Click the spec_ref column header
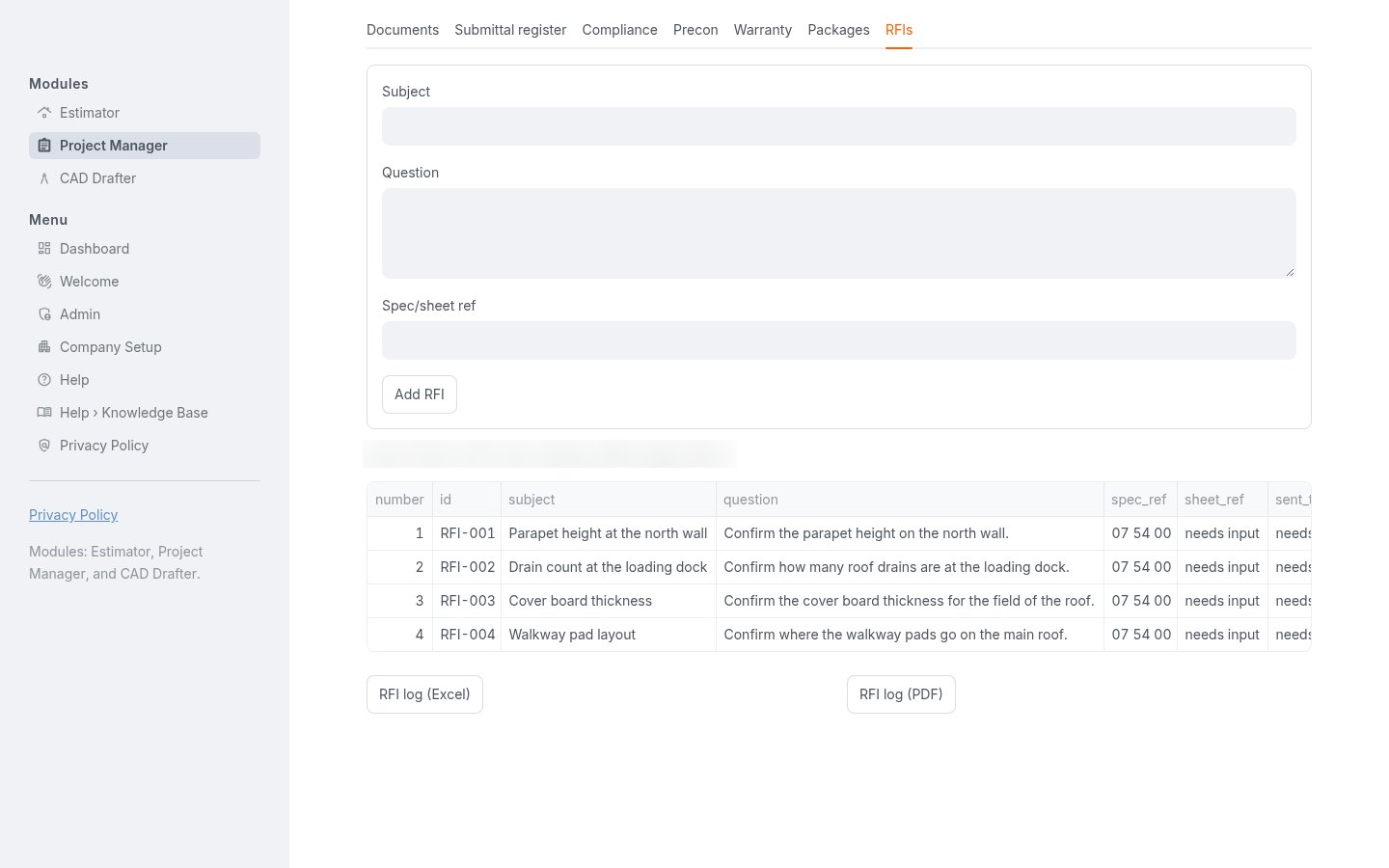 coord(1140,500)
